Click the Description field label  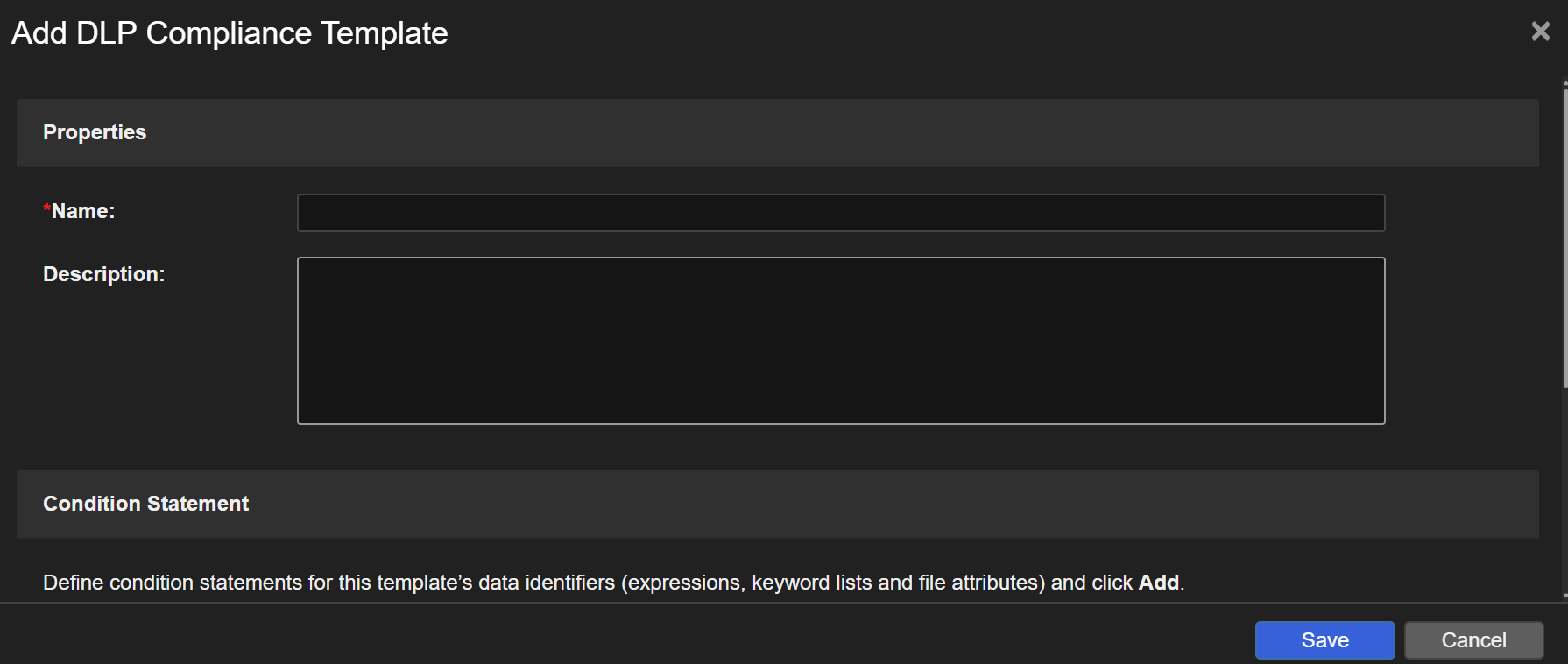coord(103,274)
